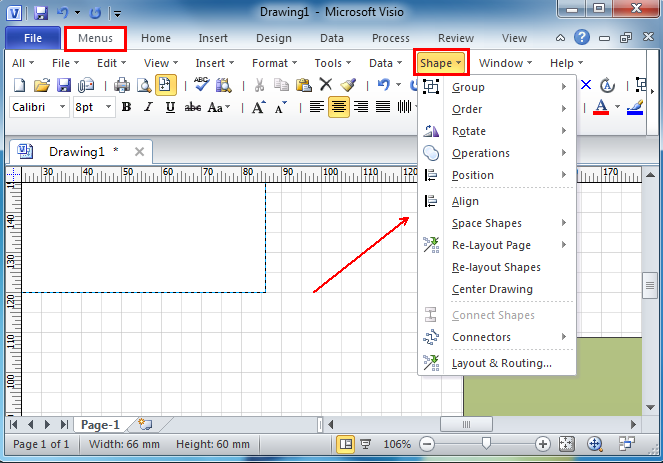The image size is (663, 463).
Task: Click the blue line color brush
Action: click(635, 107)
